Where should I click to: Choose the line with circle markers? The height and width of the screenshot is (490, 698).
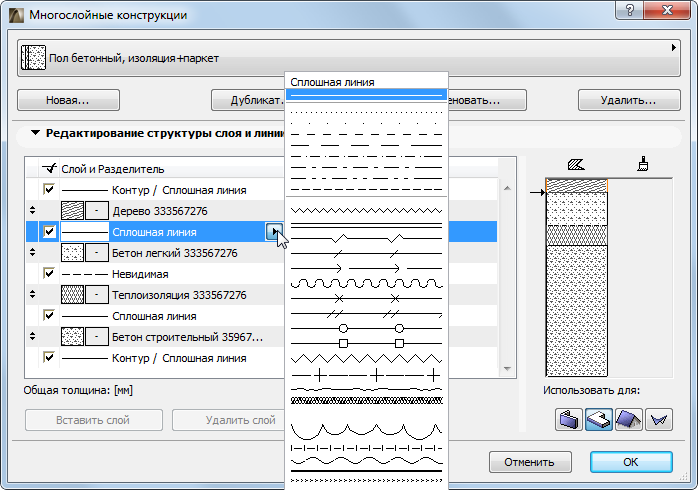coord(366,328)
